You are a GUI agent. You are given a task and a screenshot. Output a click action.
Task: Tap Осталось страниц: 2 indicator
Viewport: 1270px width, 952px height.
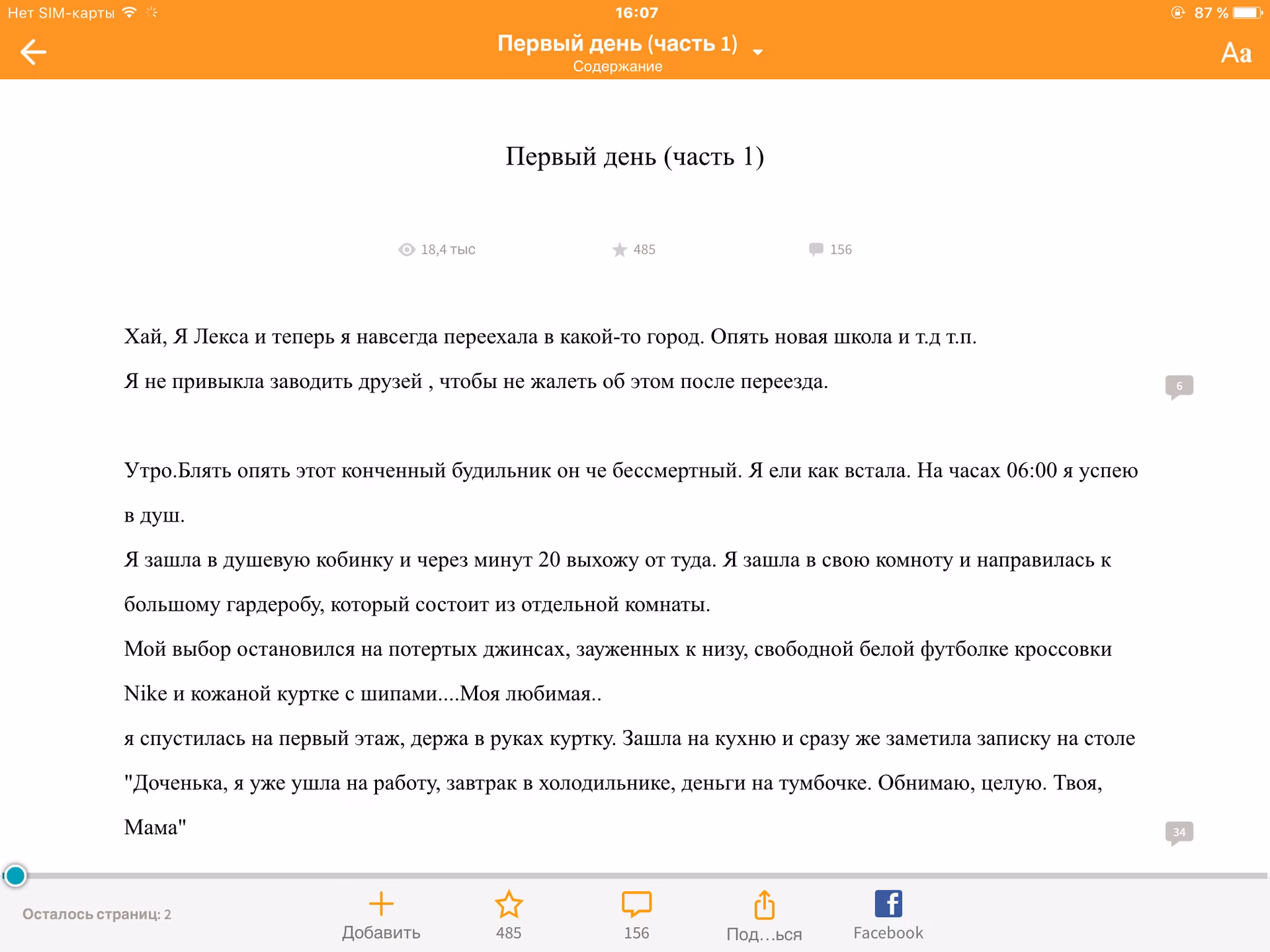point(97,914)
